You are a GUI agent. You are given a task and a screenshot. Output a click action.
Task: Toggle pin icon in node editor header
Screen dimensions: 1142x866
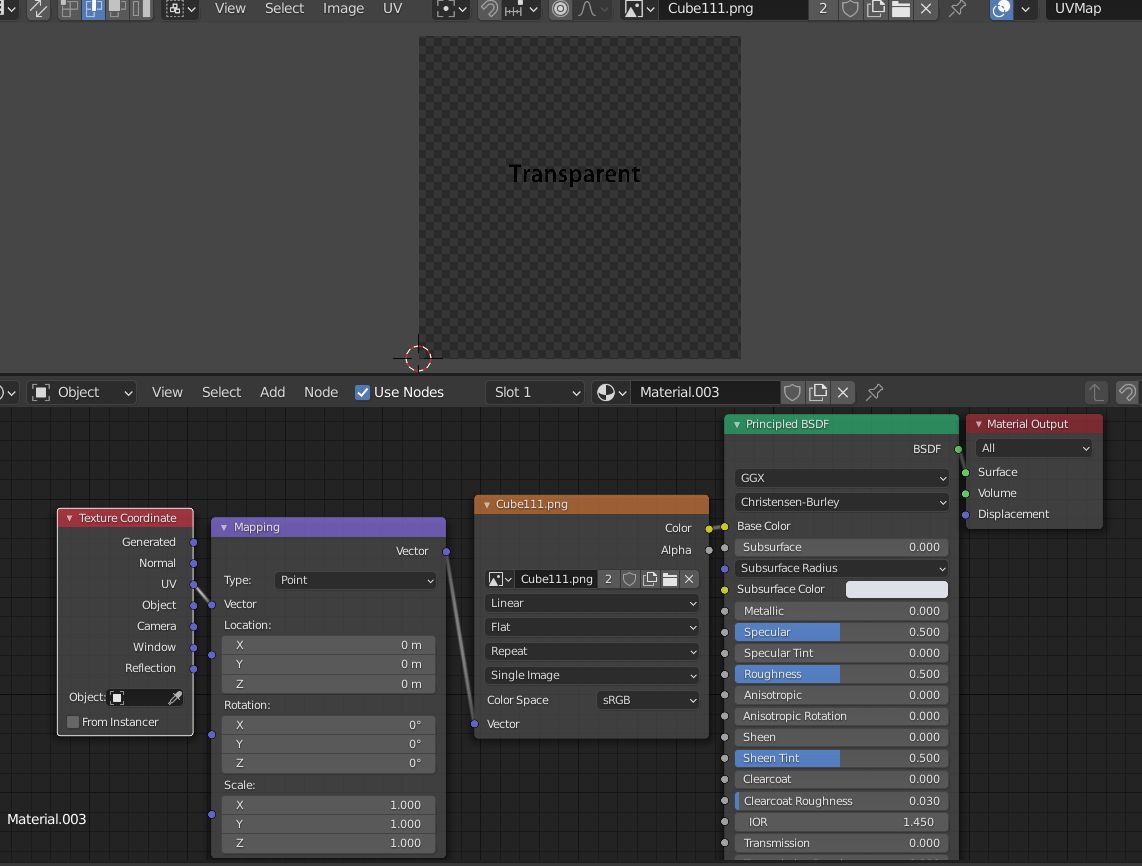coord(875,392)
